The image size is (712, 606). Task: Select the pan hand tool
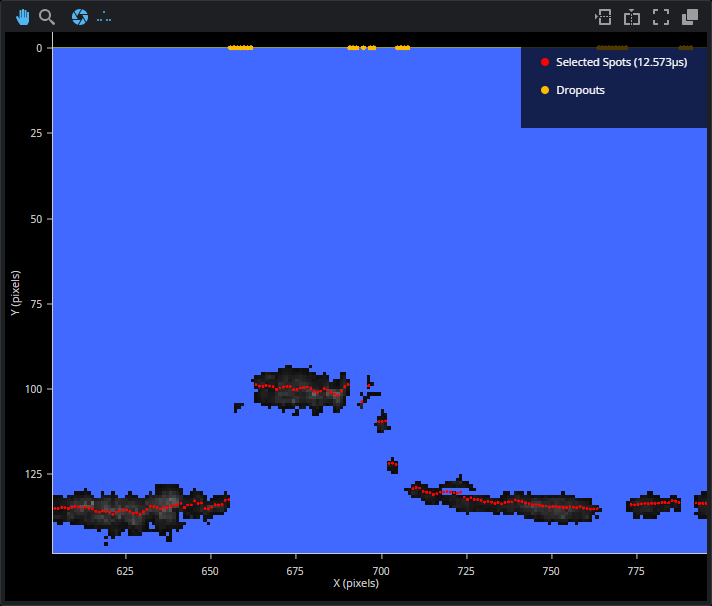point(22,17)
